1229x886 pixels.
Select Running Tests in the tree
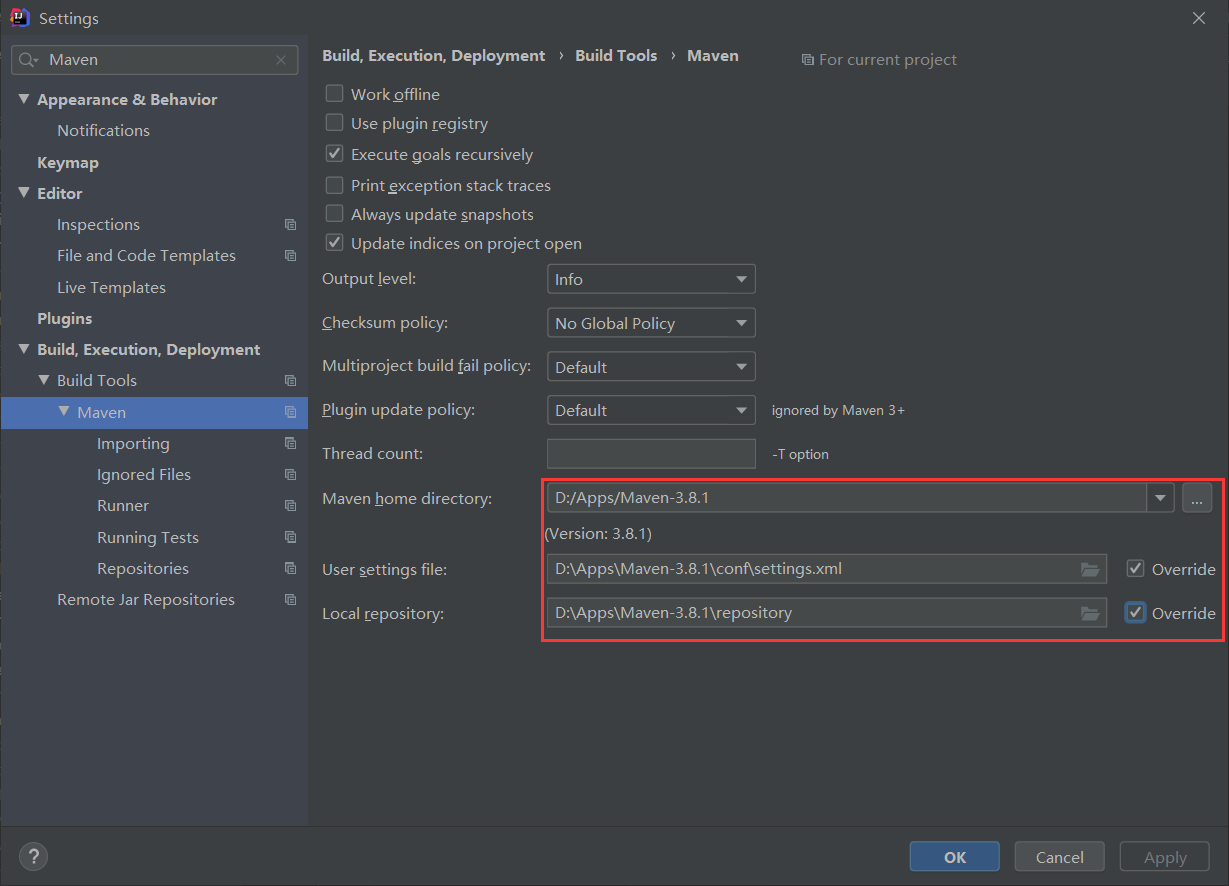coord(148,538)
